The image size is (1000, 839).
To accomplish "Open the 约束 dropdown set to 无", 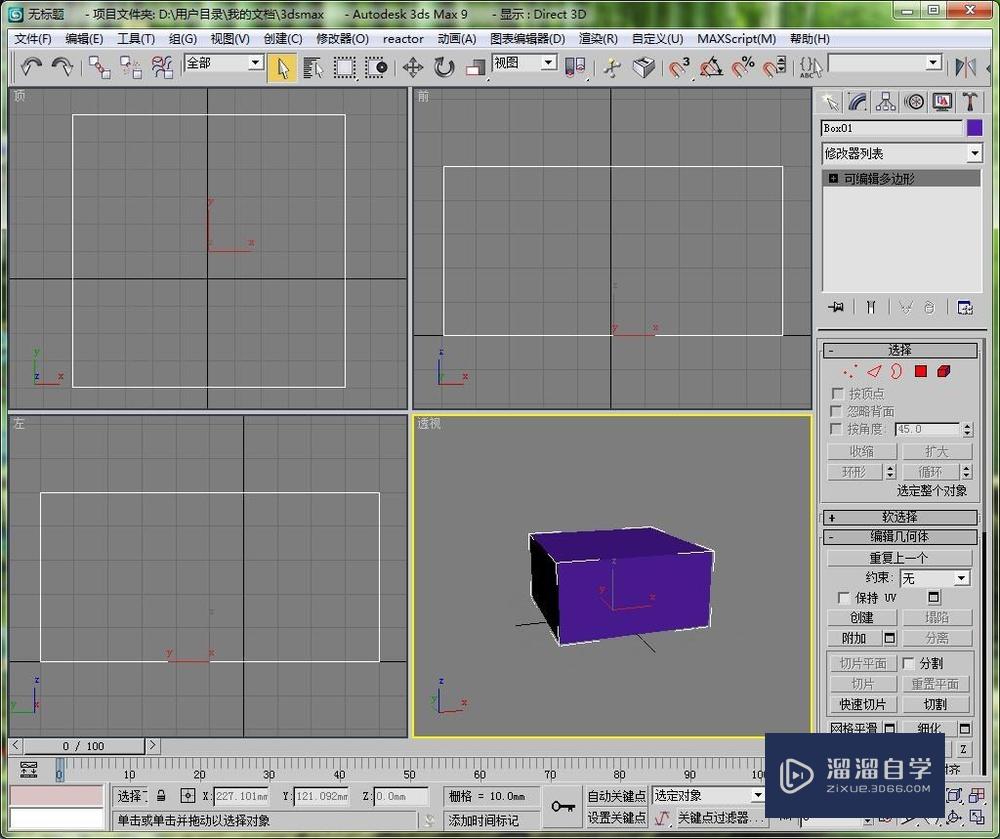I will (x=934, y=578).
